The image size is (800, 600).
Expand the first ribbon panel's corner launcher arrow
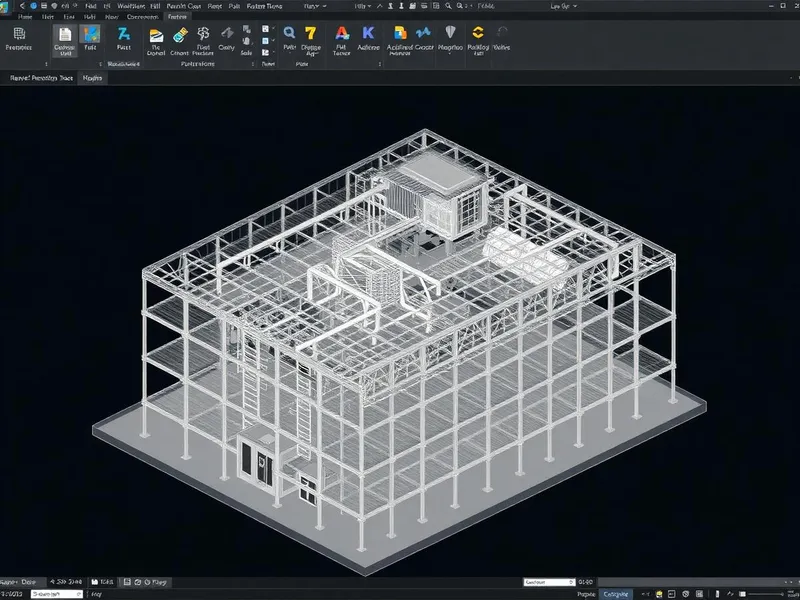46,64
